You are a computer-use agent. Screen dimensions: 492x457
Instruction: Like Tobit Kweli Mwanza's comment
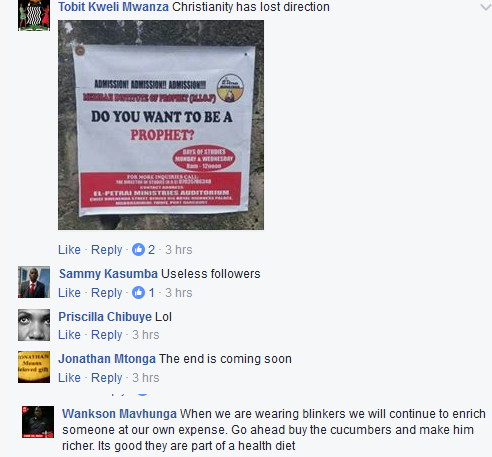[x=69, y=250]
